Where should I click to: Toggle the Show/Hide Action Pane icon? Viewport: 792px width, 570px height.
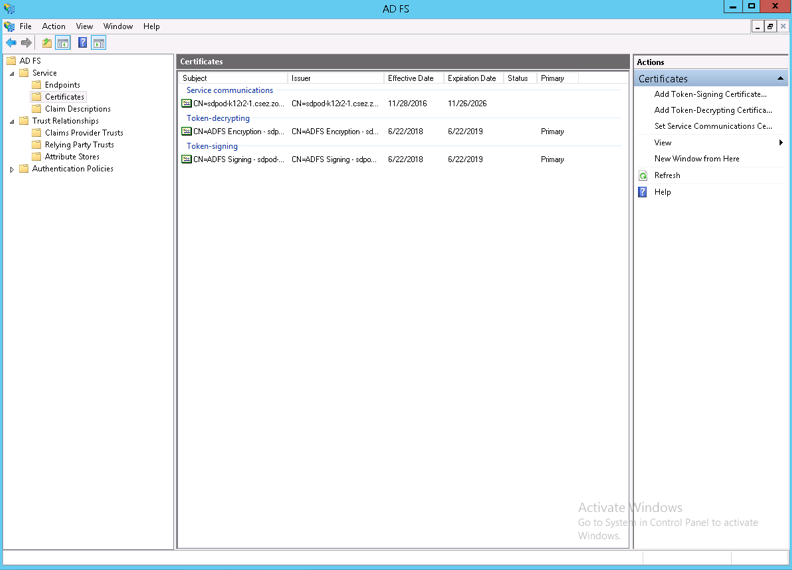pos(99,43)
